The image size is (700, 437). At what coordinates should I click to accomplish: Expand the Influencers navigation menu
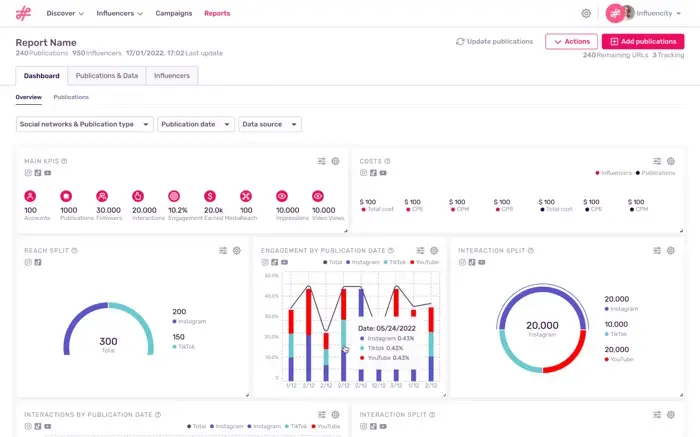tap(120, 13)
